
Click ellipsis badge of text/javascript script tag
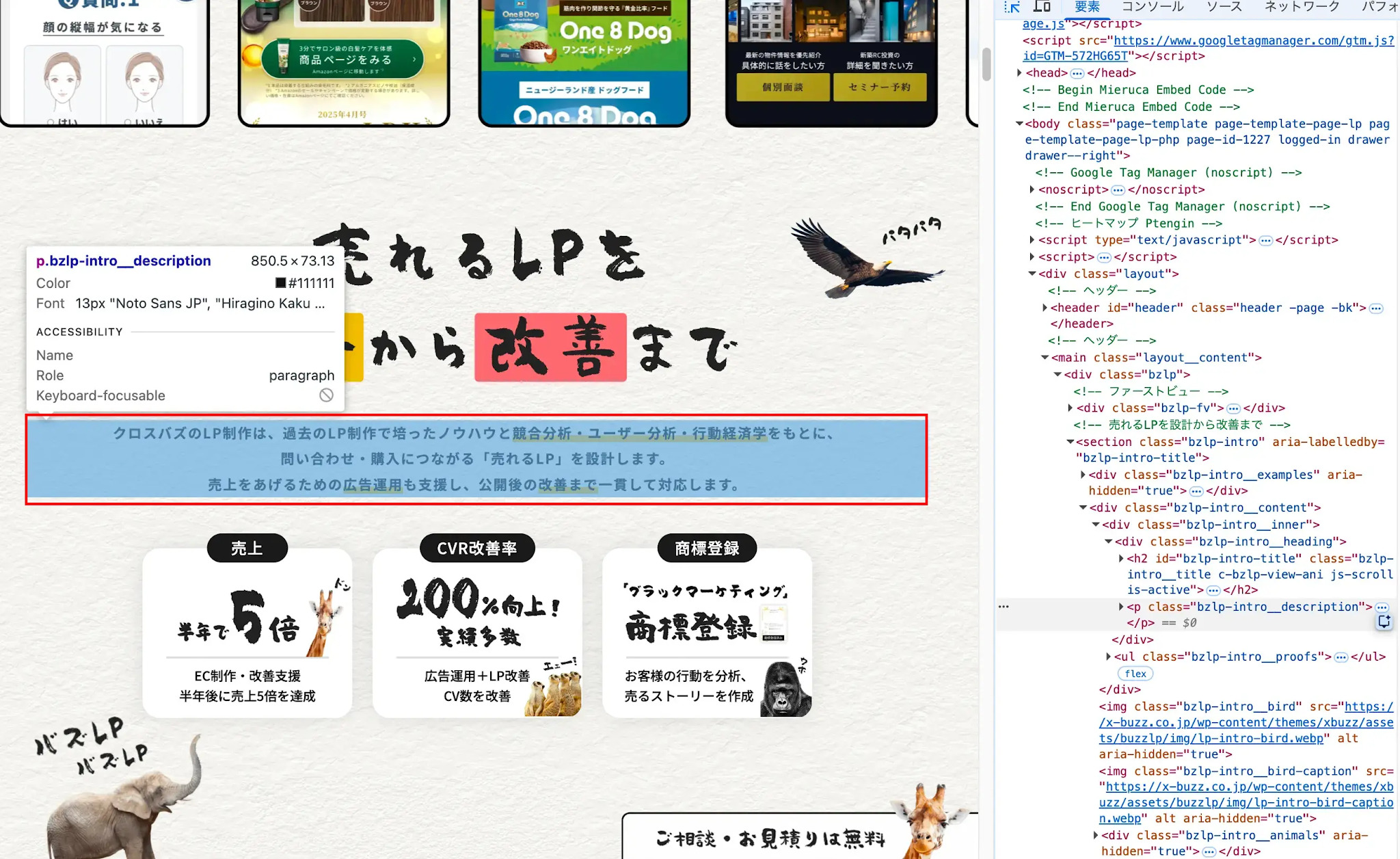pyautogui.click(x=1266, y=241)
